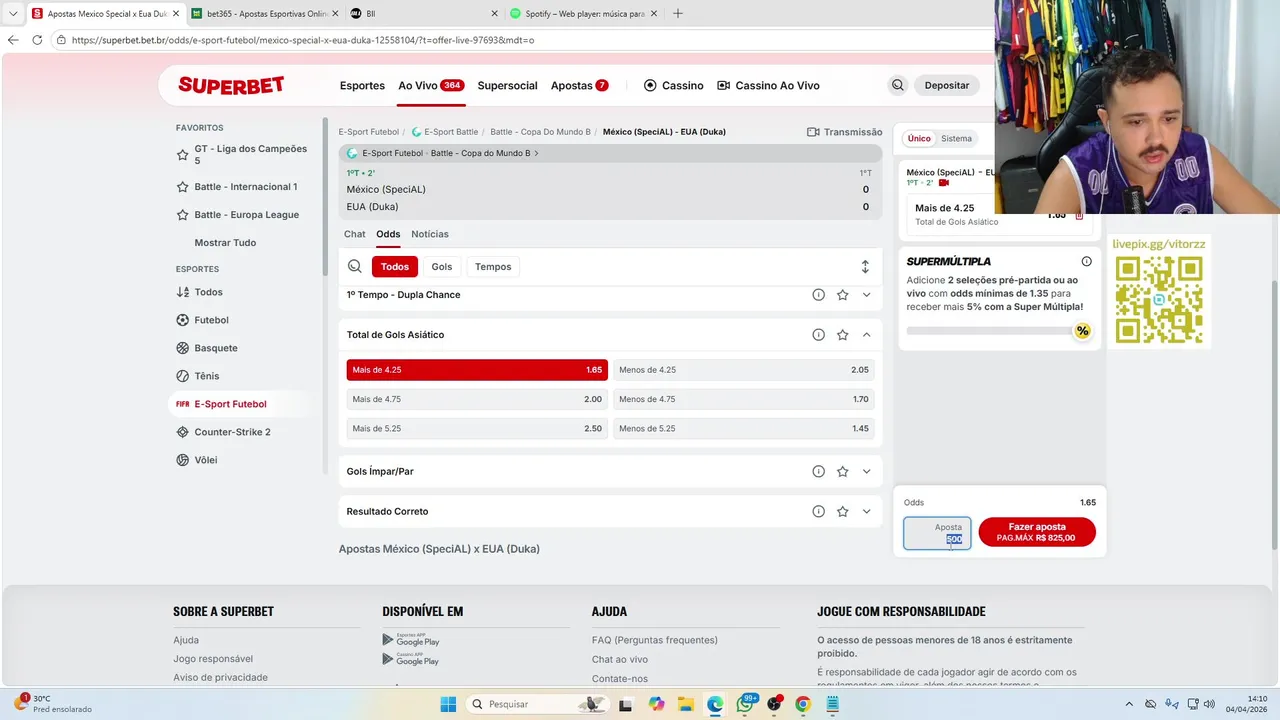Filter markets by Gols
1280x720 pixels.
[x=442, y=267]
